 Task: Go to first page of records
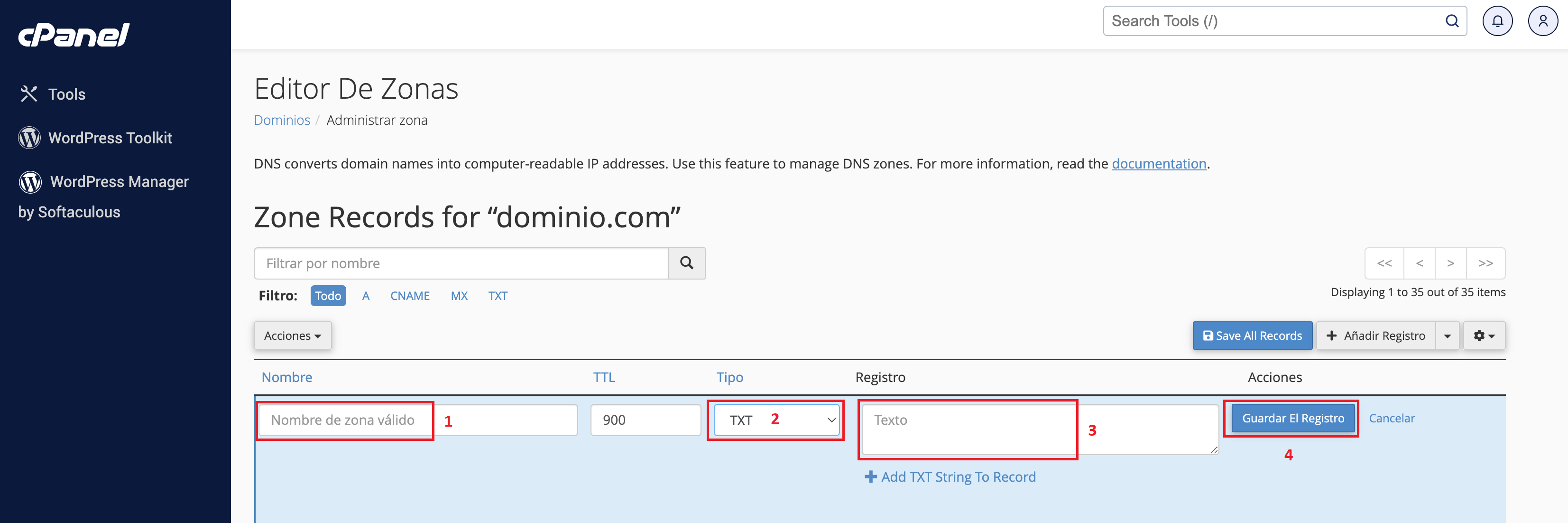click(1384, 263)
